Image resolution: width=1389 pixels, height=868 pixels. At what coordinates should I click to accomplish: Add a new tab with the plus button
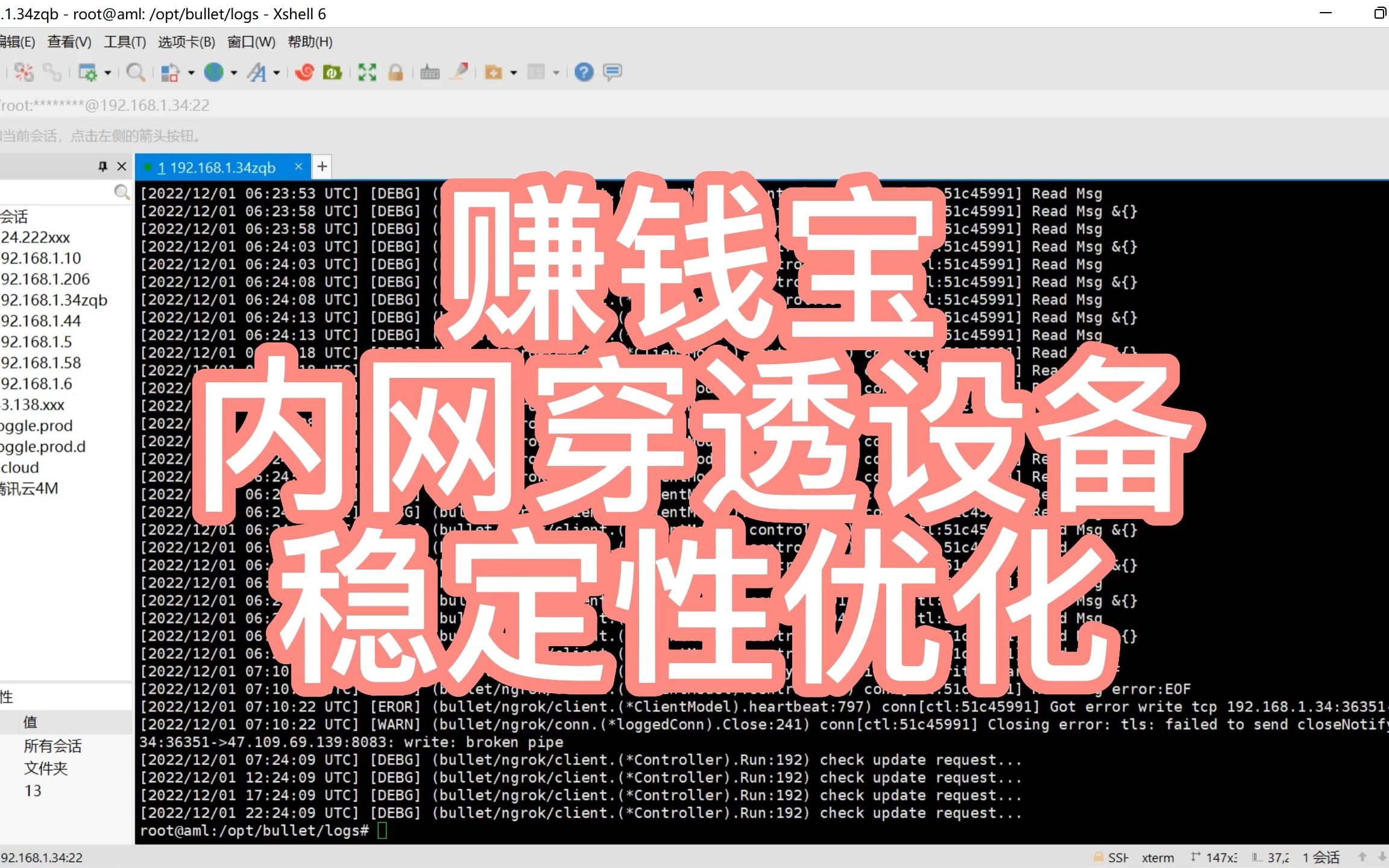(x=323, y=166)
